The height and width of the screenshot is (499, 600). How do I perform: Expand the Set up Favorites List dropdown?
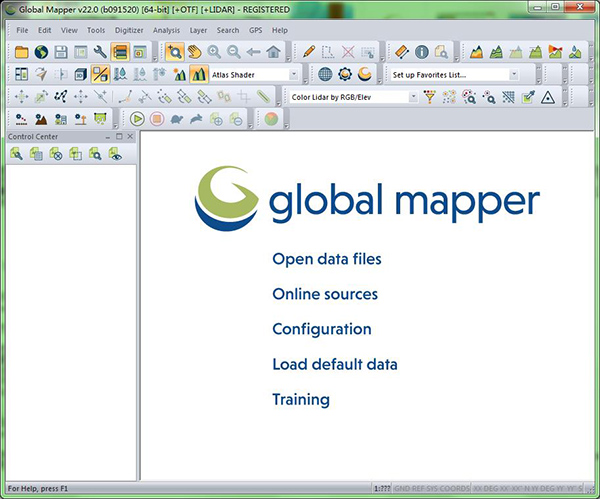click(514, 75)
